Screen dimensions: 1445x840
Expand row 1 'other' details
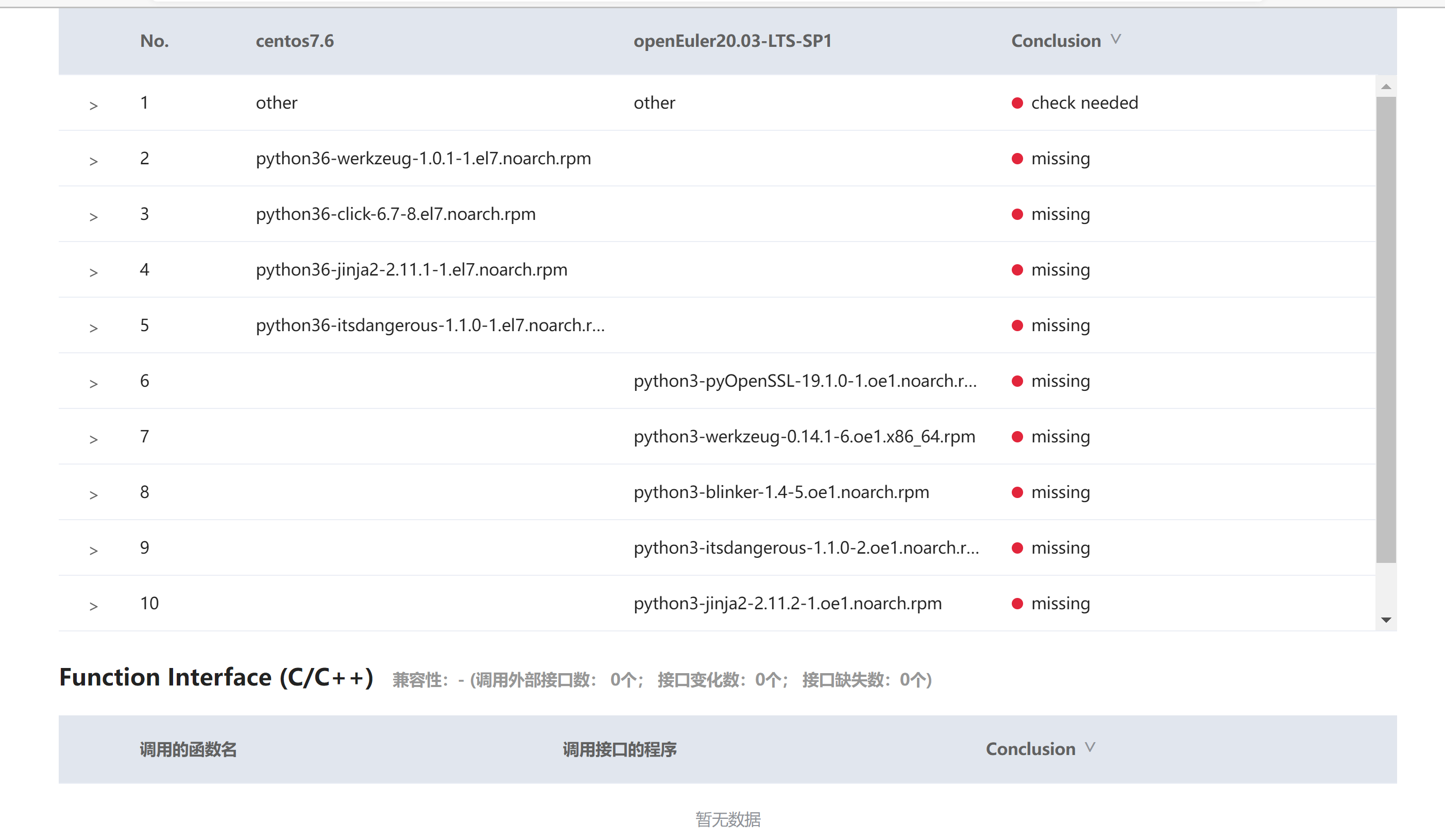(x=93, y=106)
